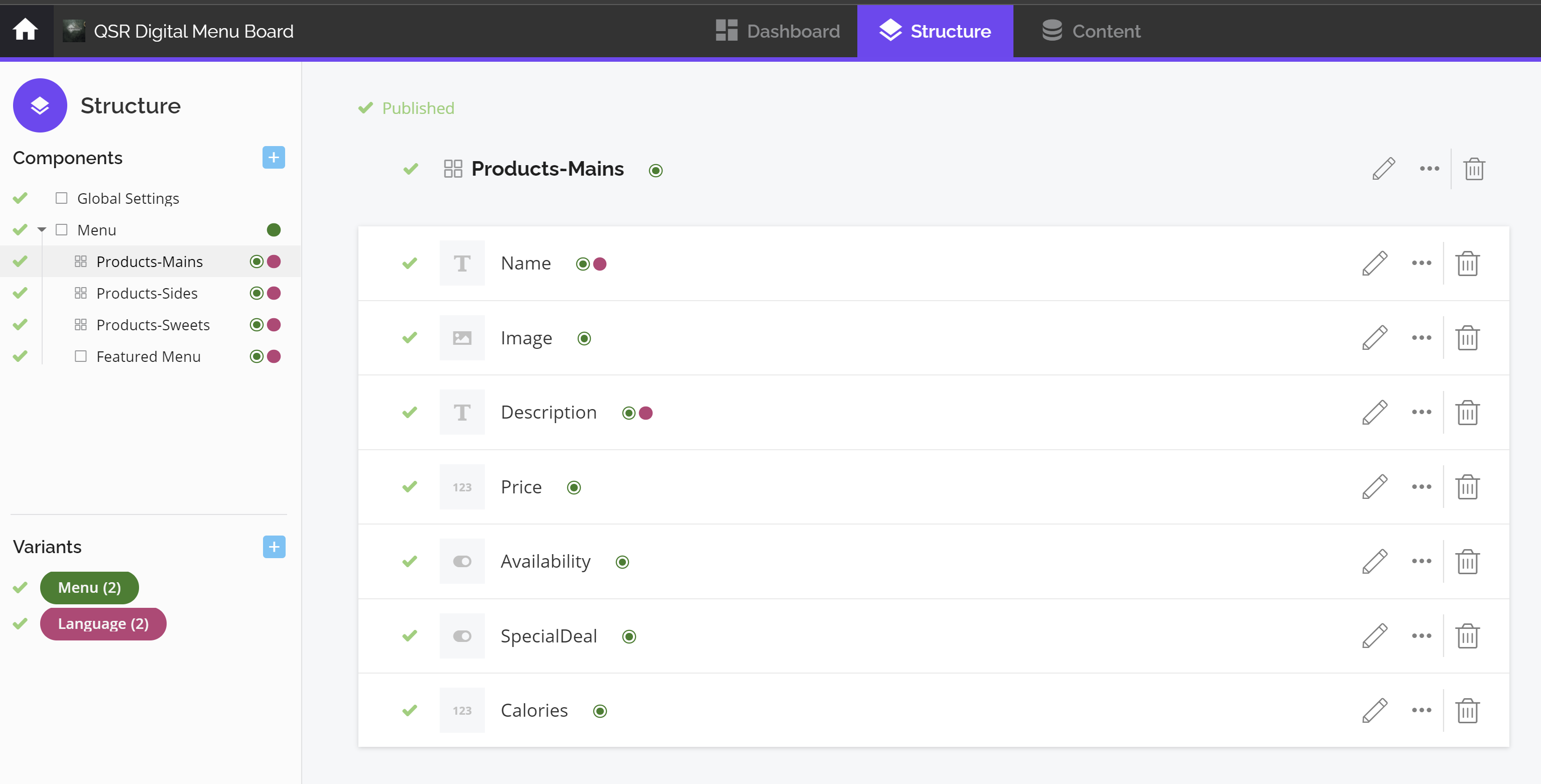
Task: Select the Language (2) variant pill
Action: click(x=103, y=624)
